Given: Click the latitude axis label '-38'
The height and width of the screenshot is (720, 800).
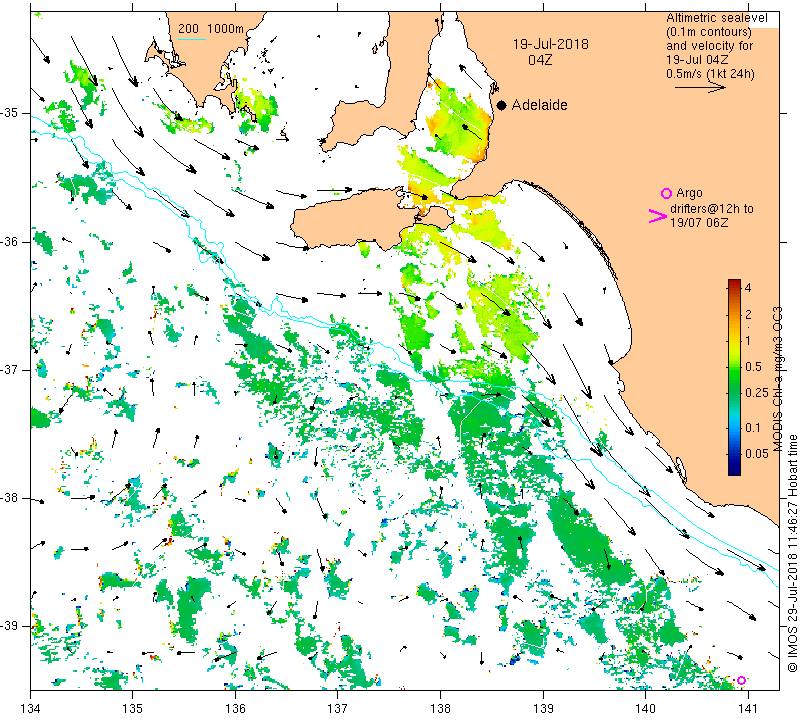Looking at the screenshot, I should coord(10,498).
